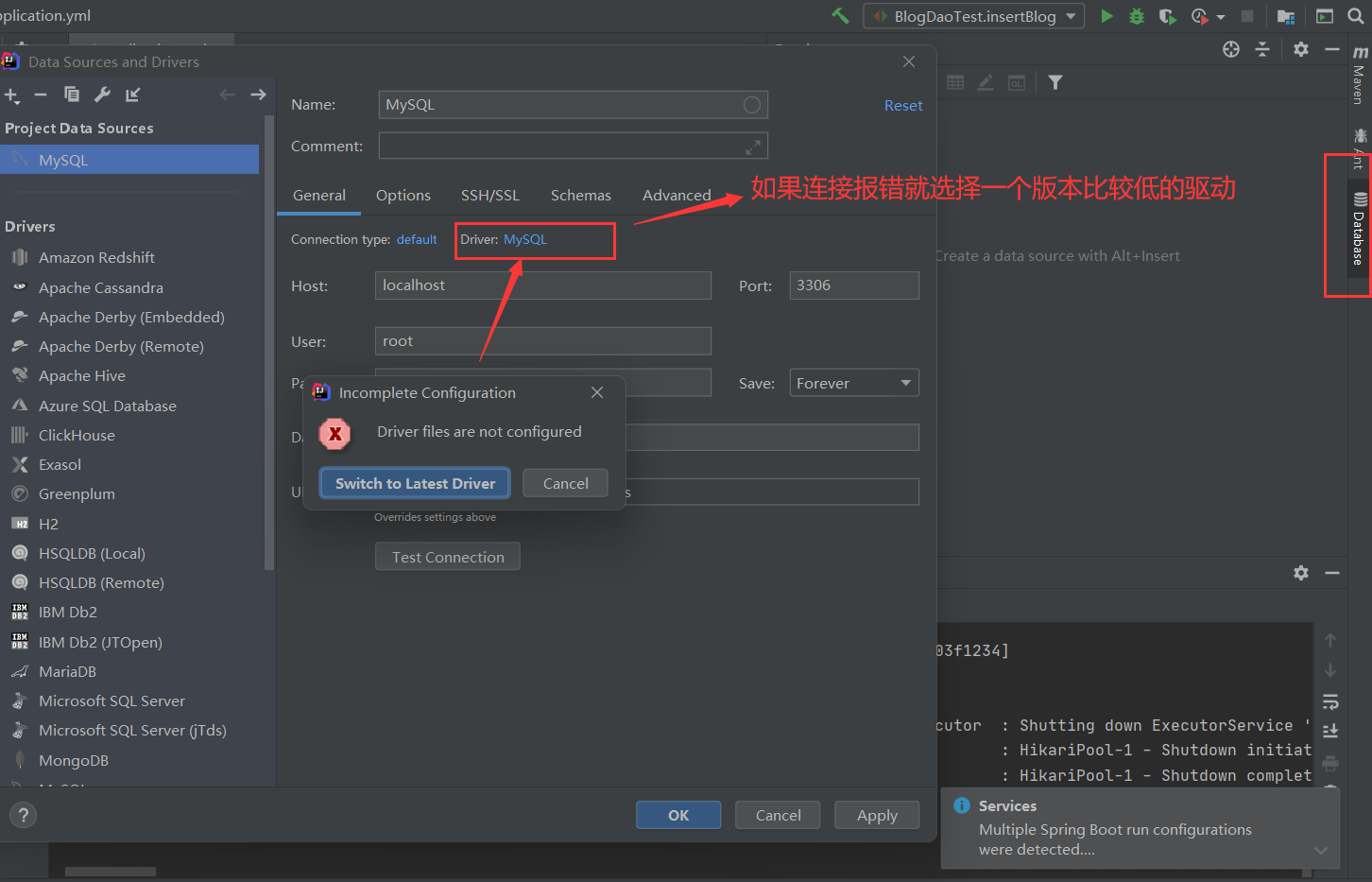Go forward using the right arrow icon
The height and width of the screenshot is (882, 1372).
point(258,95)
